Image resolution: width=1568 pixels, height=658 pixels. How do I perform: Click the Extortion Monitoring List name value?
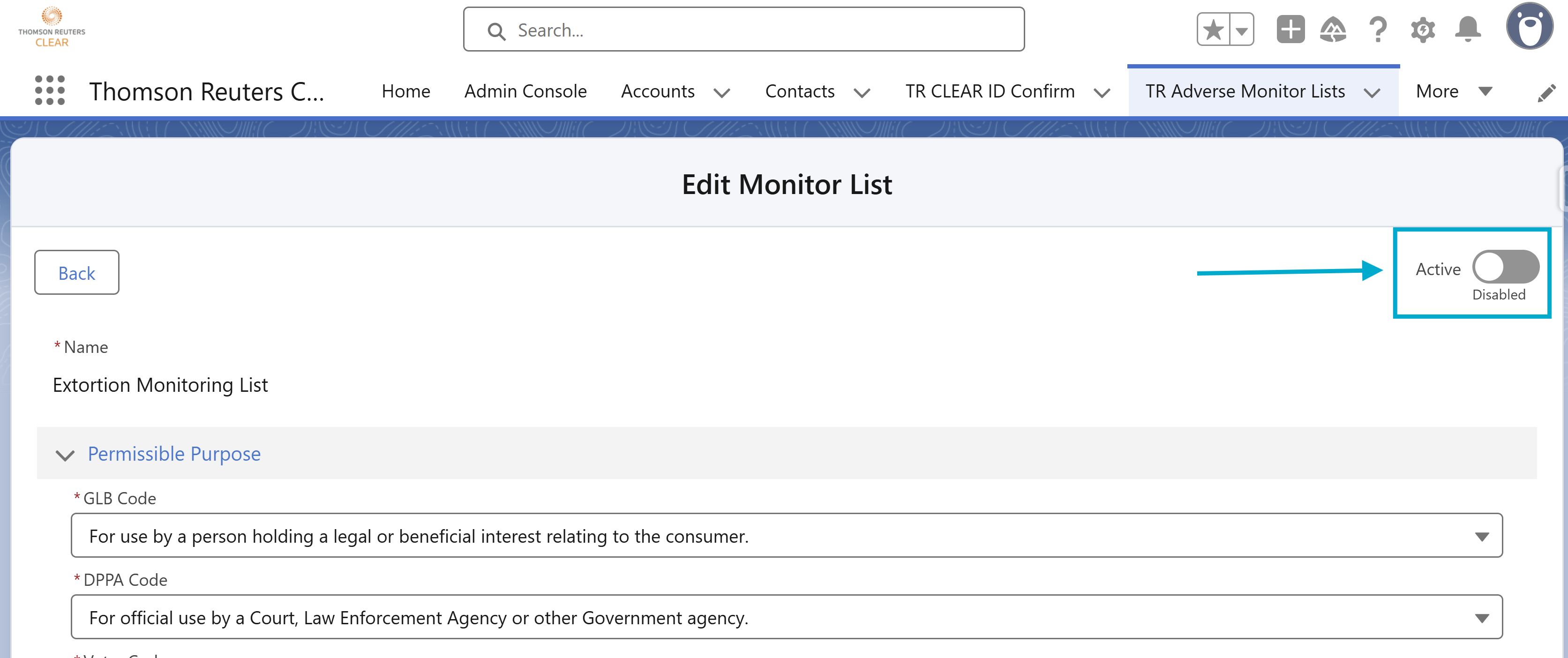pyautogui.click(x=160, y=385)
